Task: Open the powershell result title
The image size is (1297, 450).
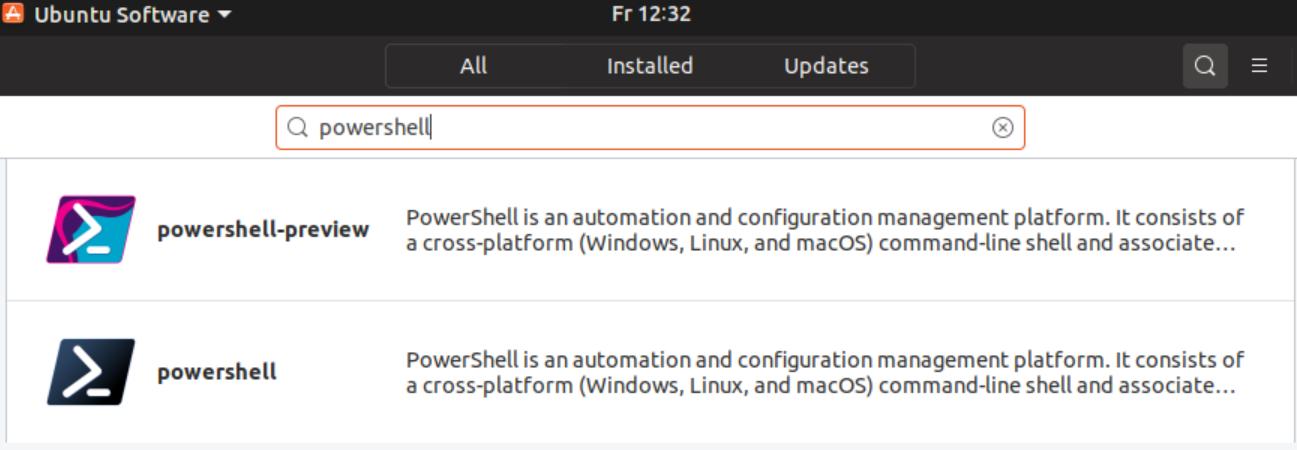Action: coord(217,373)
